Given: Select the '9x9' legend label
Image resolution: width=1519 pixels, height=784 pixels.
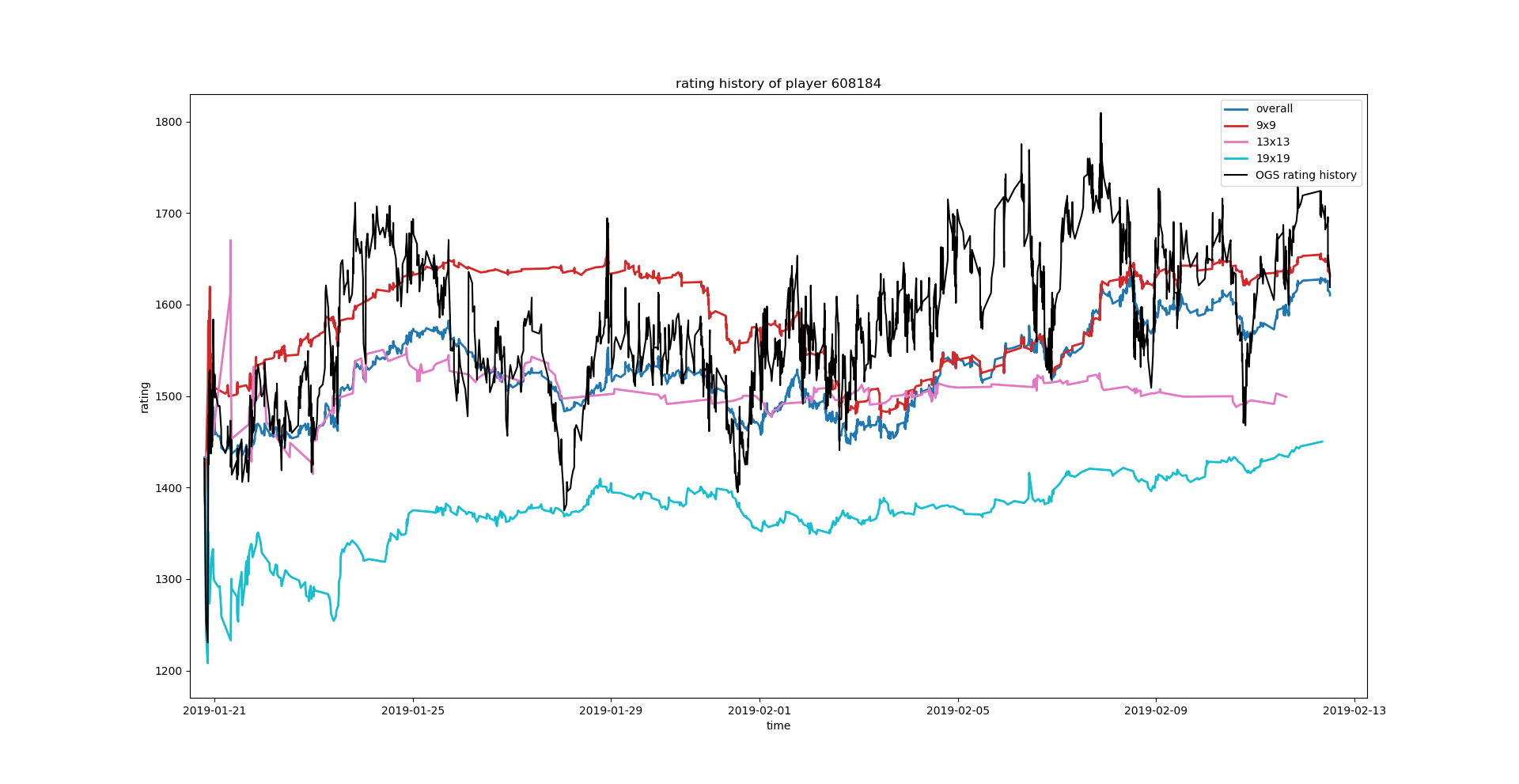Looking at the screenshot, I should [x=1266, y=126].
